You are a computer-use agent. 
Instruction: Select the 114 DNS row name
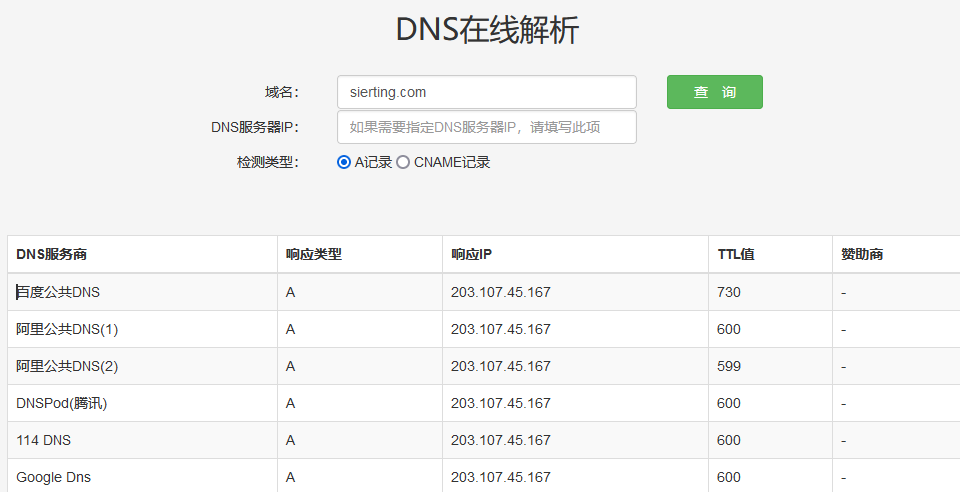[x=43, y=440]
